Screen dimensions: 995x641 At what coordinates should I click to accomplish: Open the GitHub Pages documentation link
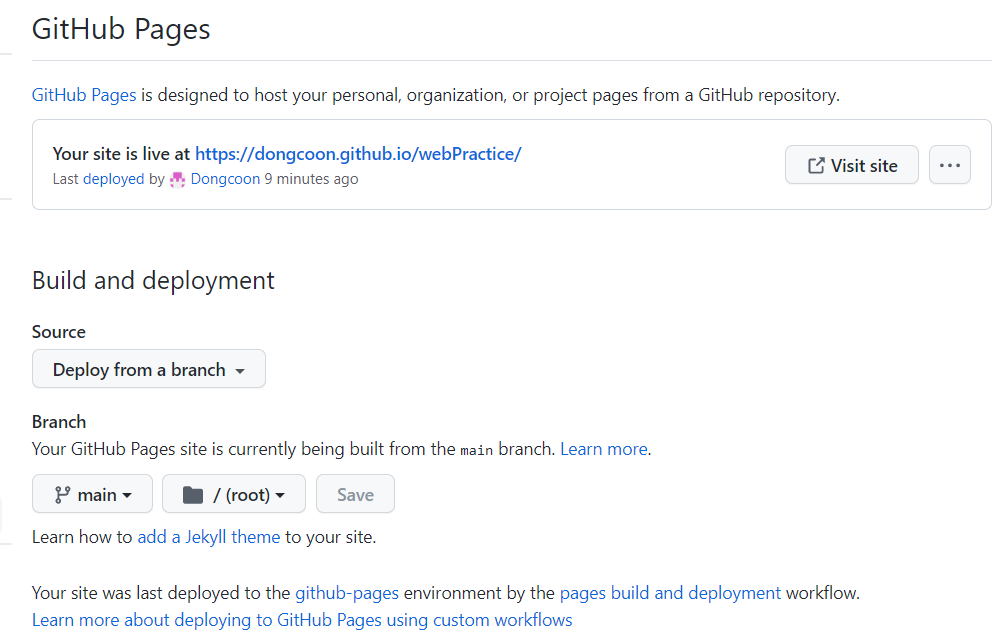[x=84, y=95]
